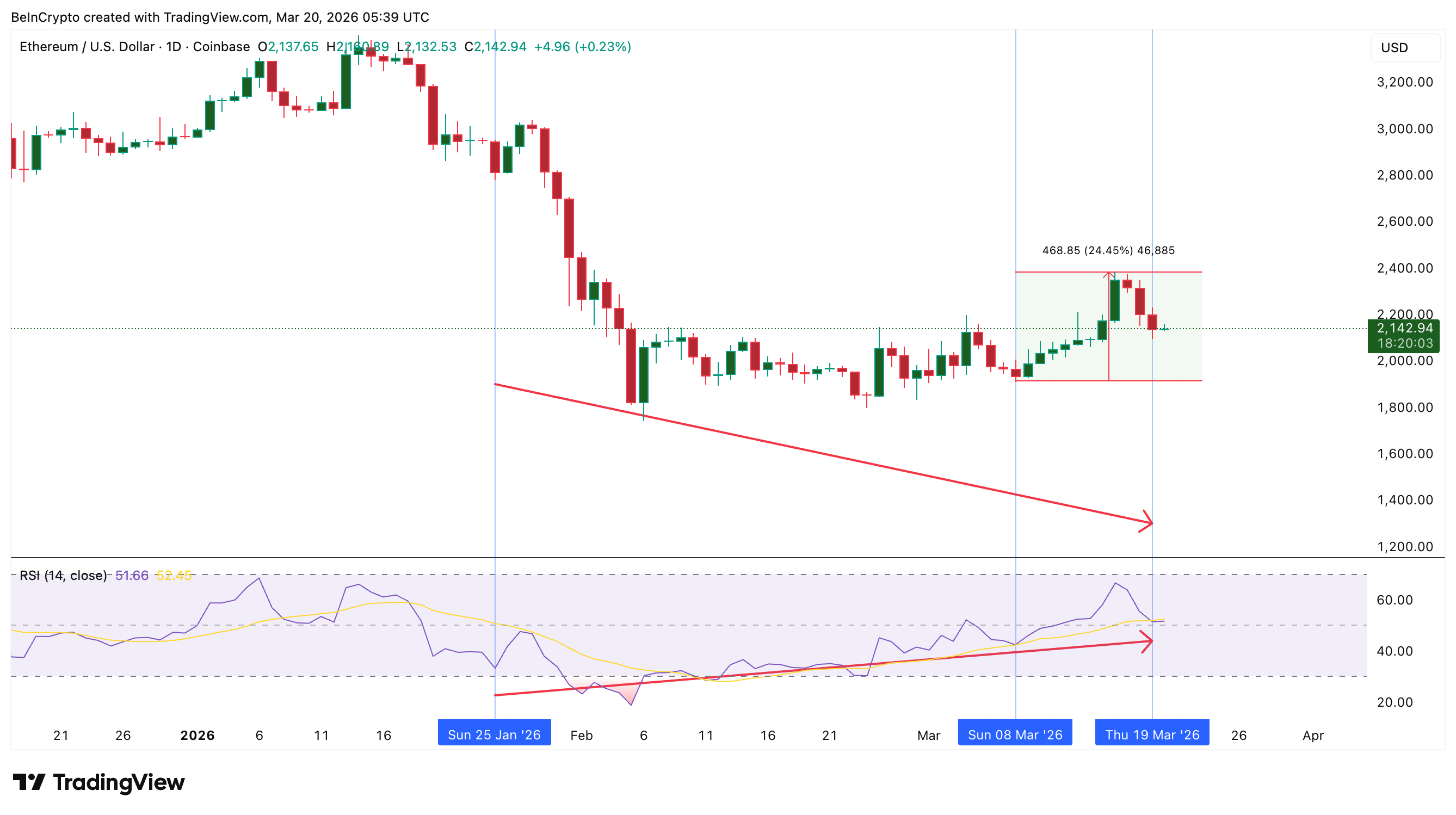1456x815 pixels.
Task: Click the 60.00 RSI axis label
Action: click(1394, 600)
